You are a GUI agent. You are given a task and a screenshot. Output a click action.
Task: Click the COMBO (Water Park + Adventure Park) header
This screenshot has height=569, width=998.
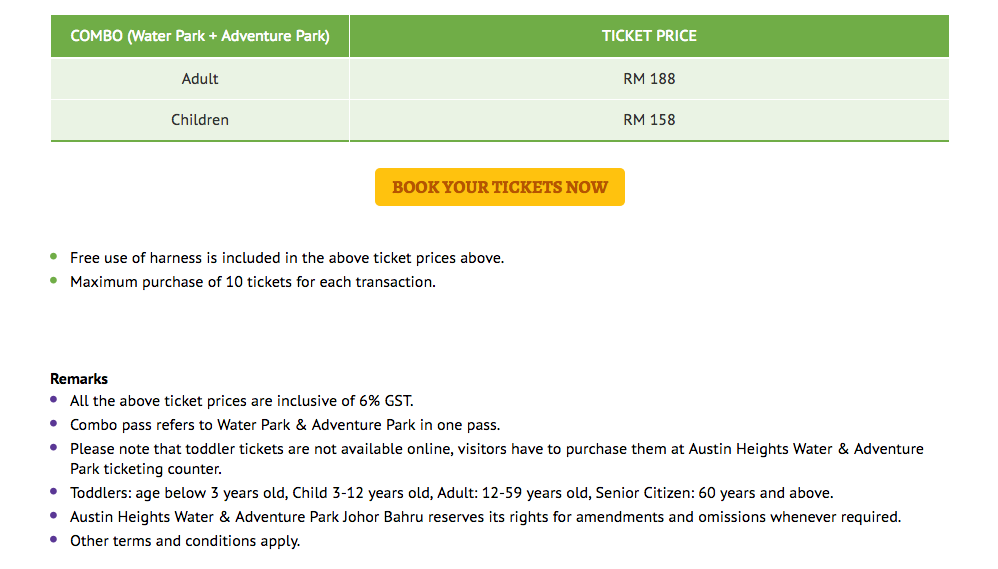point(200,36)
